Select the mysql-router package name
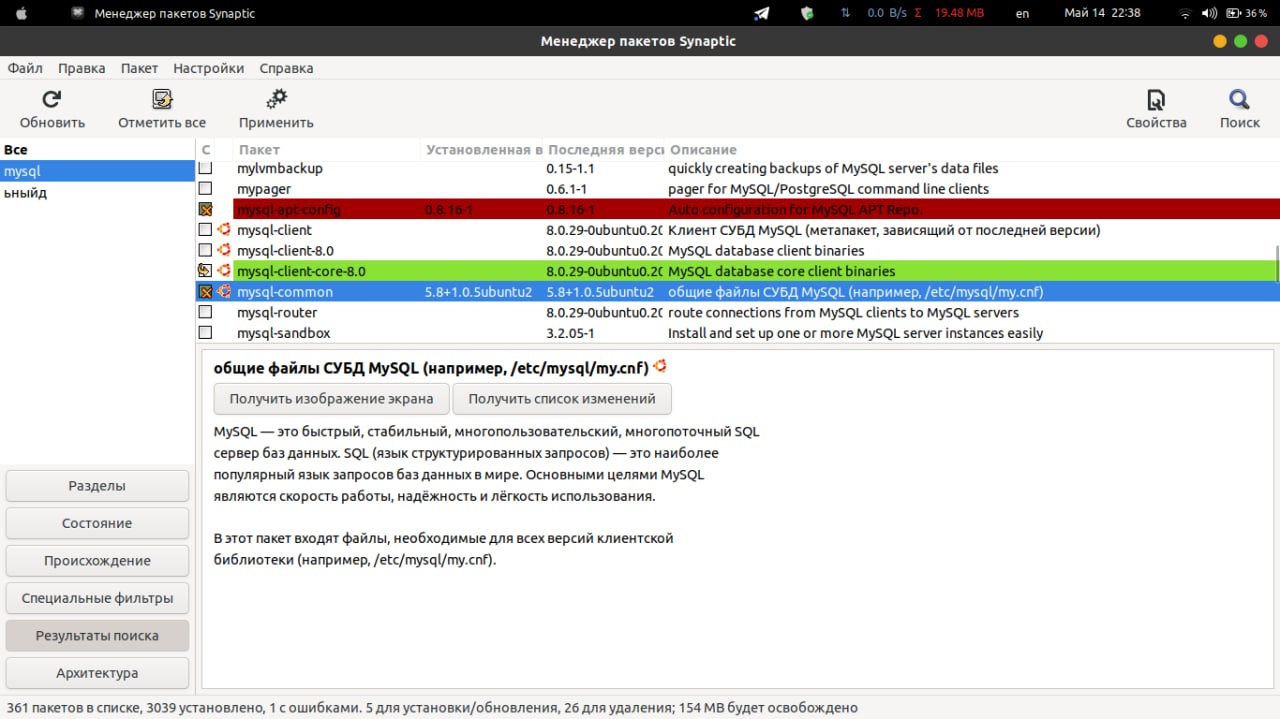The image size is (1280, 719). [277, 312]
